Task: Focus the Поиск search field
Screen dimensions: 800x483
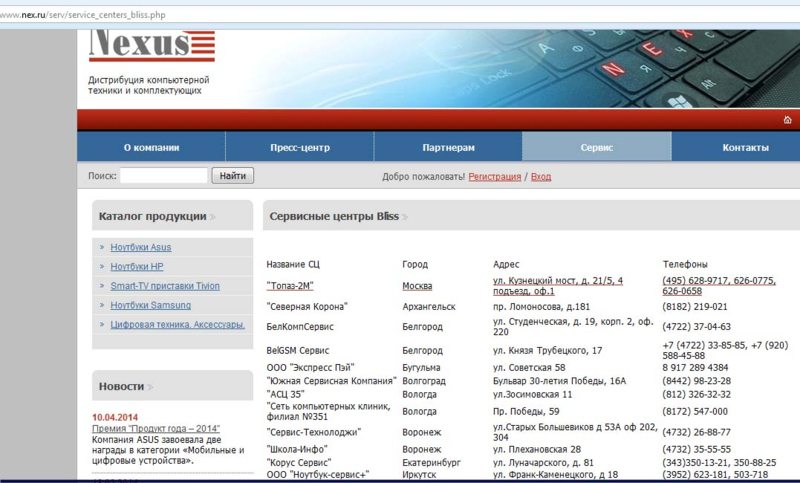Action: [164, 175]
